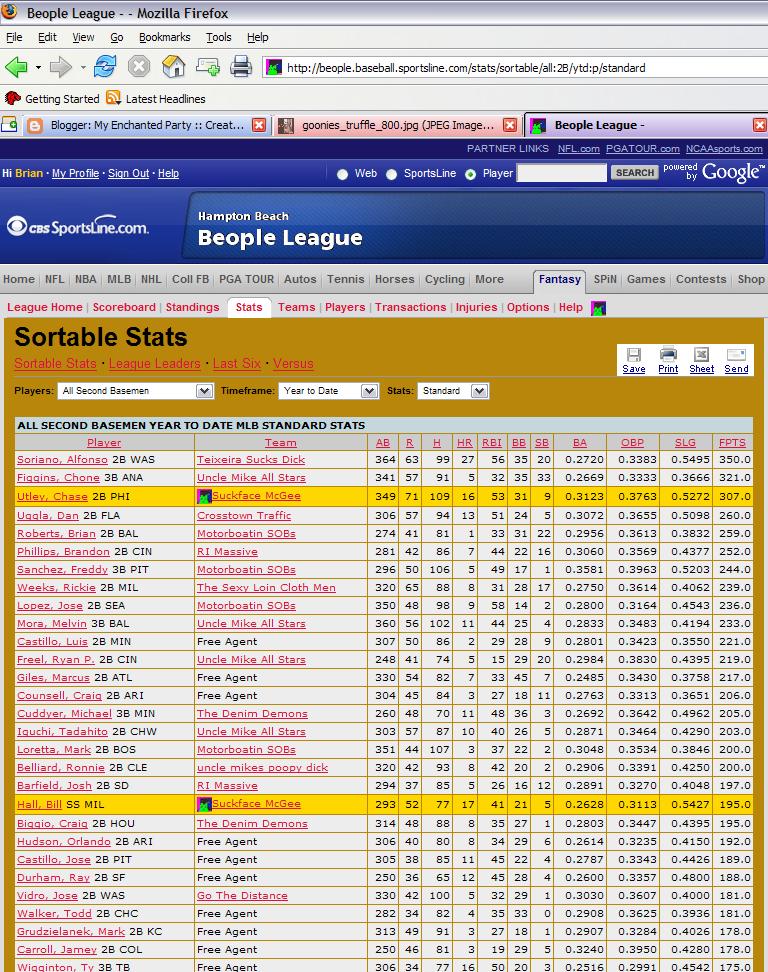This screenshot has height=972, width=768.
Task: Click the green Back arrow button
Action: [16, 66]
